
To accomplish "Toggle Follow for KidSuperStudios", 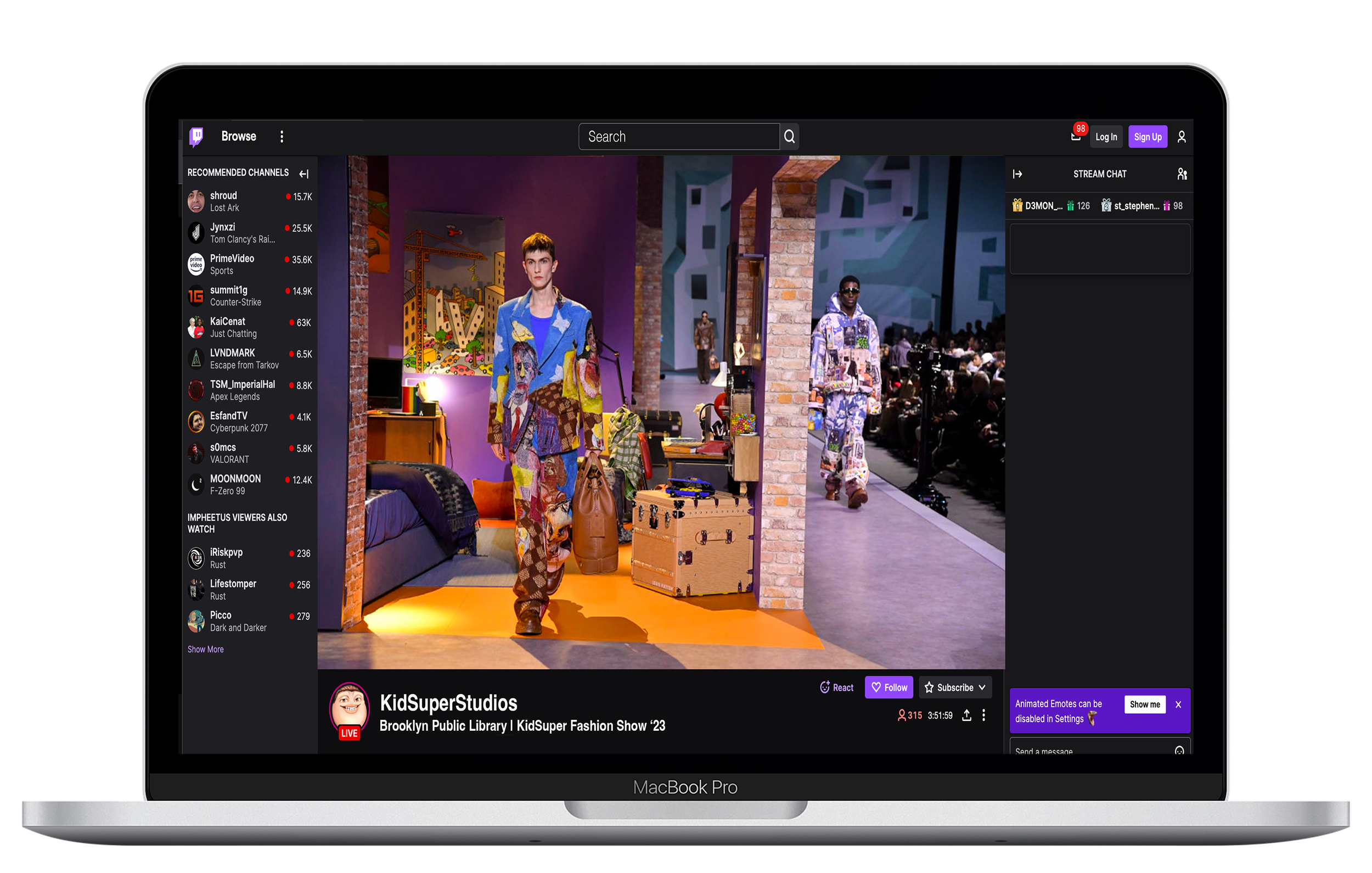I will point(889,687).
